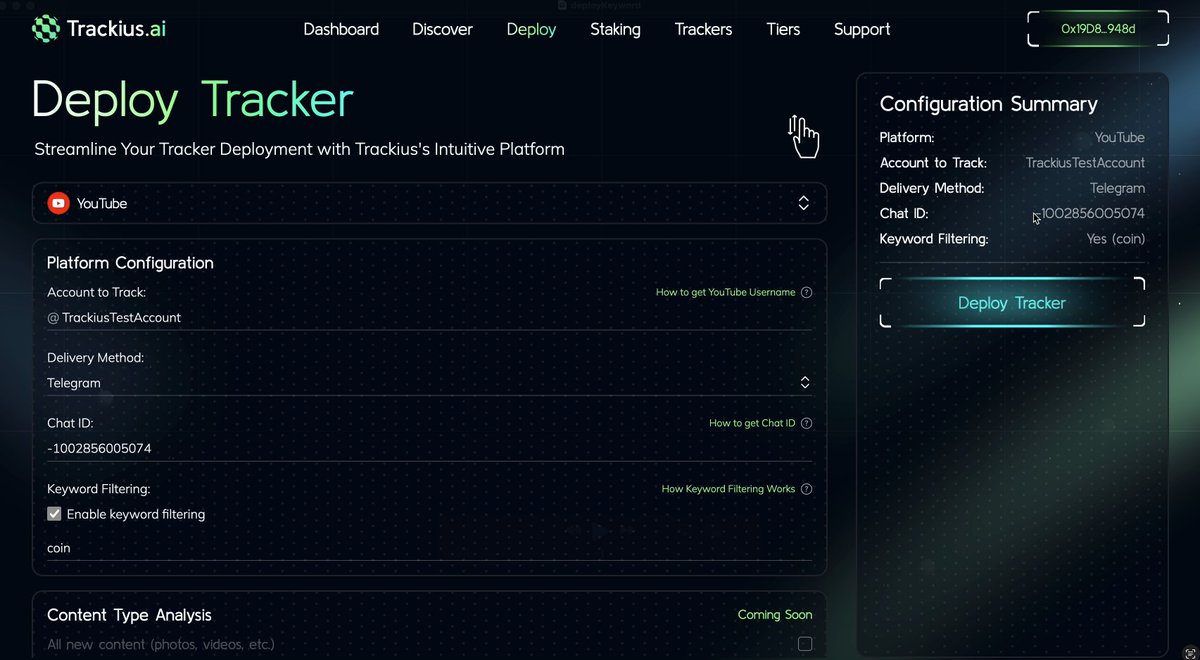View the Tiers page
1200x660 pixels.
click(x=783, y=29)
